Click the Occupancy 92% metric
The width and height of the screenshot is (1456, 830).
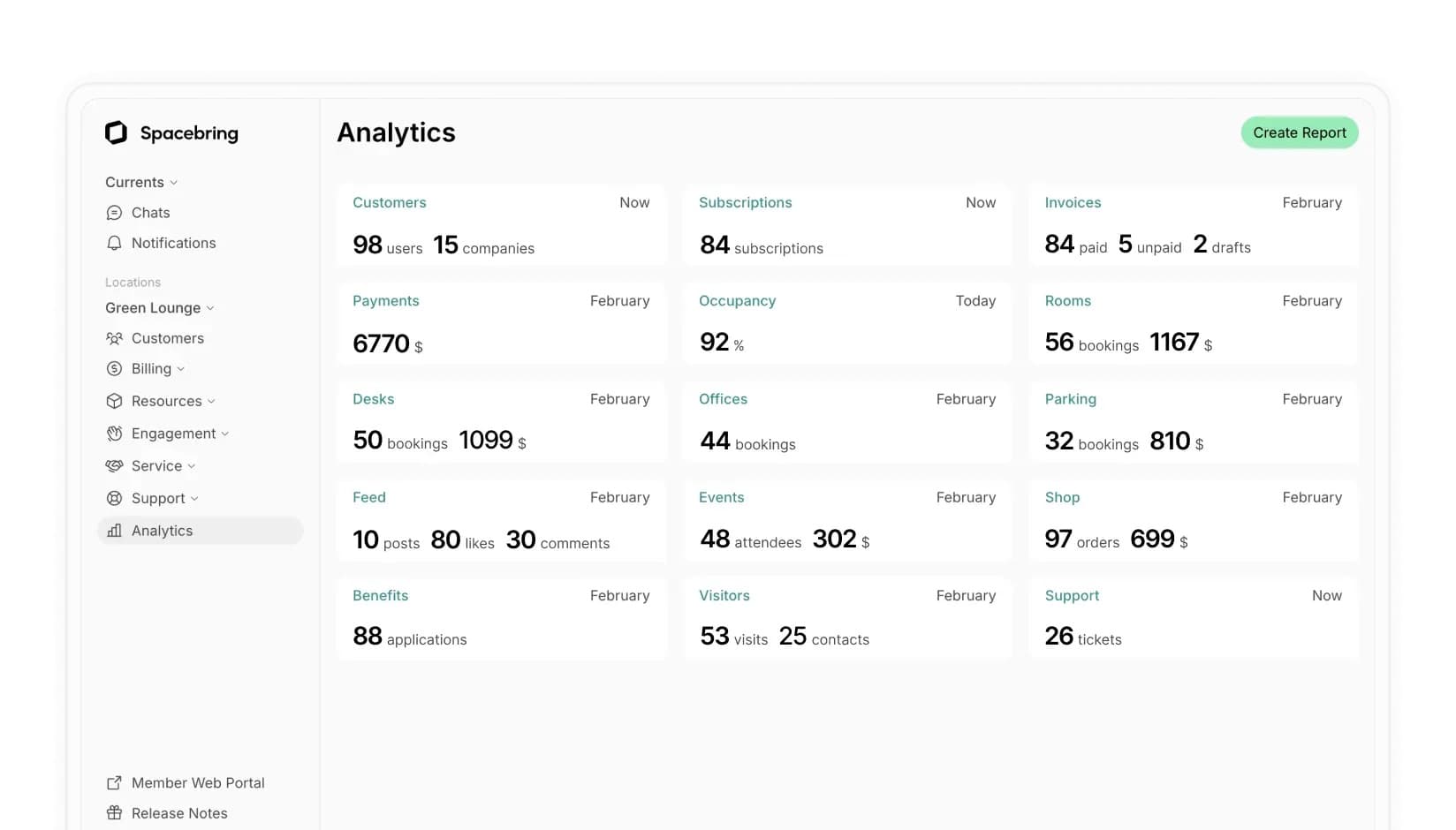[721, 342]
